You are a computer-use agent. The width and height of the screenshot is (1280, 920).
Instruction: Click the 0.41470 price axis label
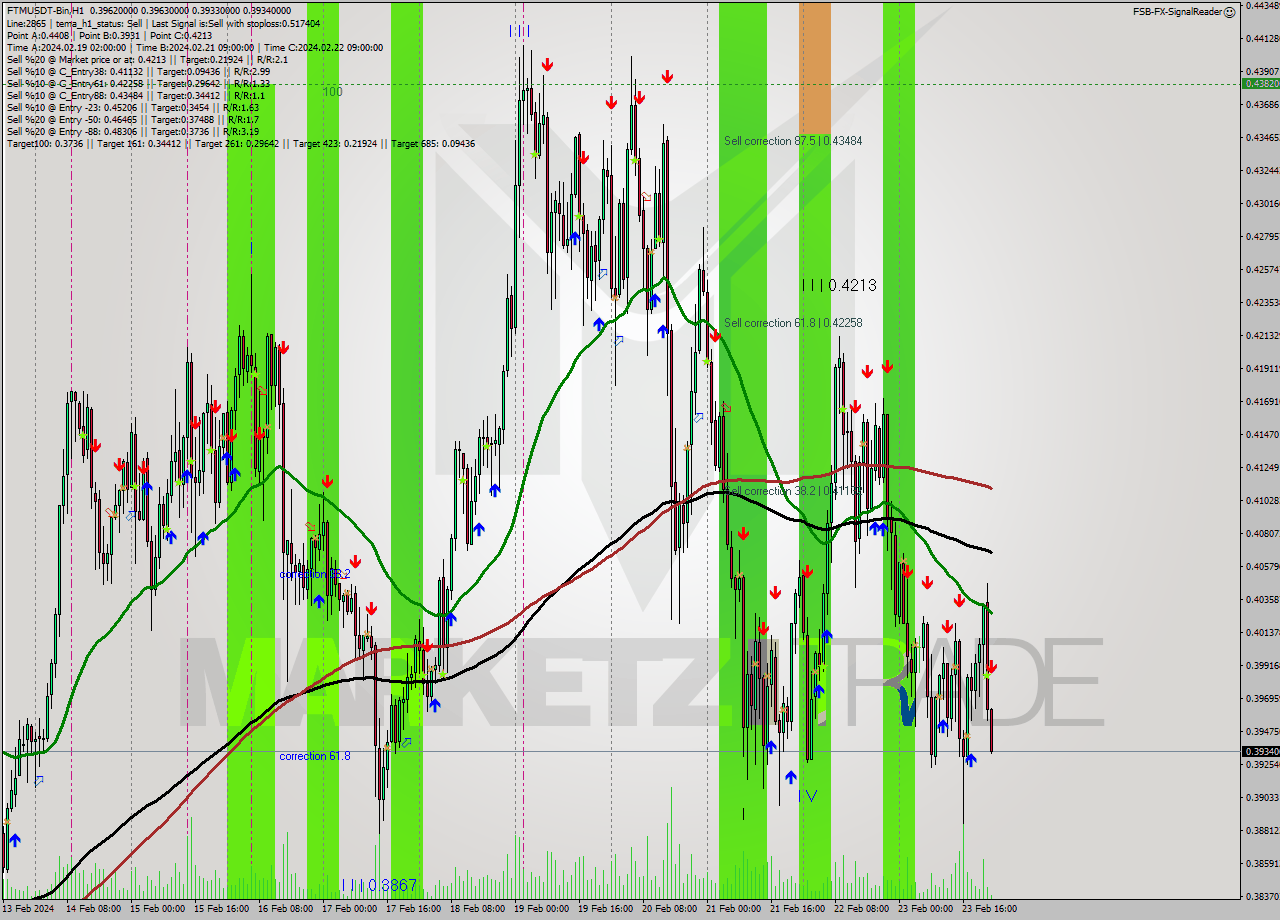click(1262, 435)
